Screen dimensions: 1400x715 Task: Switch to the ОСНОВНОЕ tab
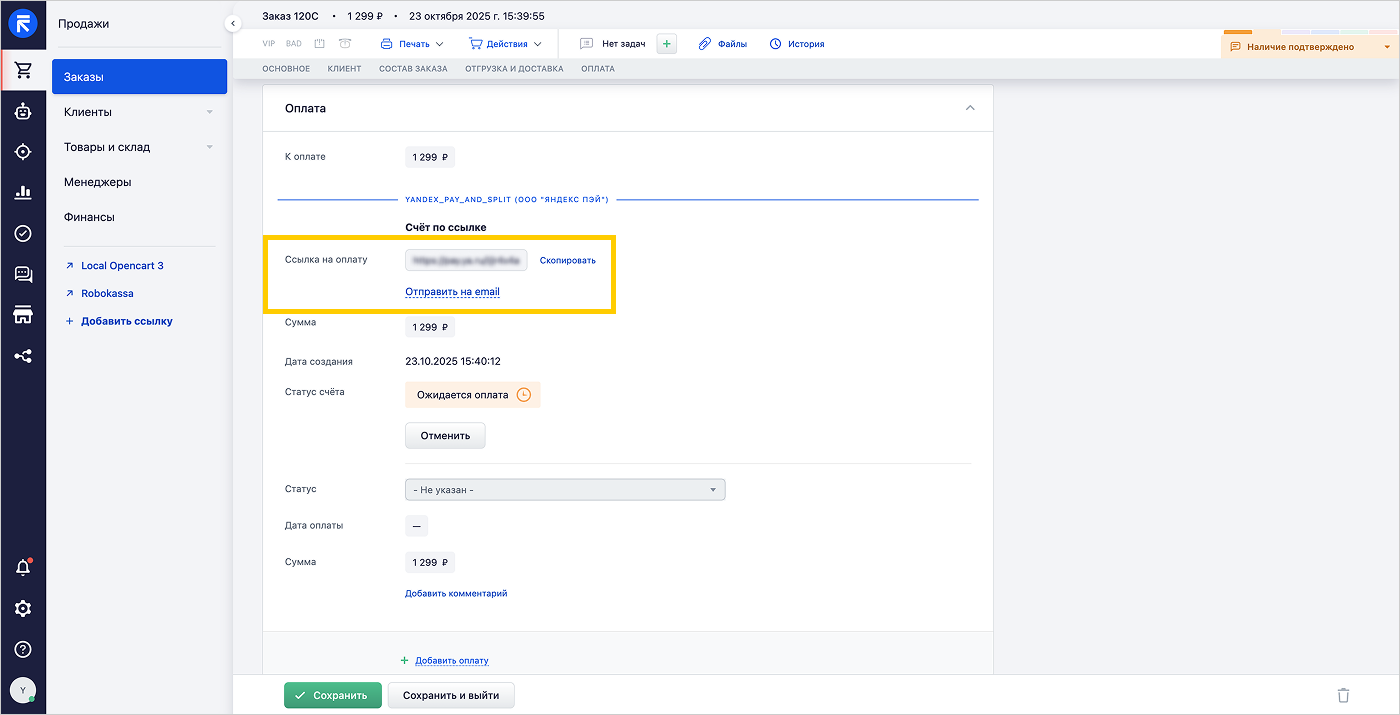click(x=286, y=69)
